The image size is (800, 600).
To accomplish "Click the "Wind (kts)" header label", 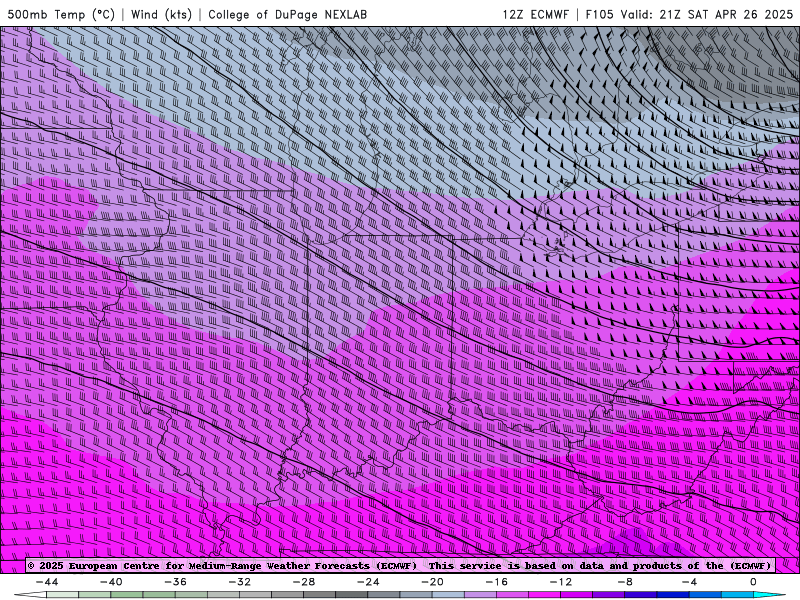I will pos(161,14).
